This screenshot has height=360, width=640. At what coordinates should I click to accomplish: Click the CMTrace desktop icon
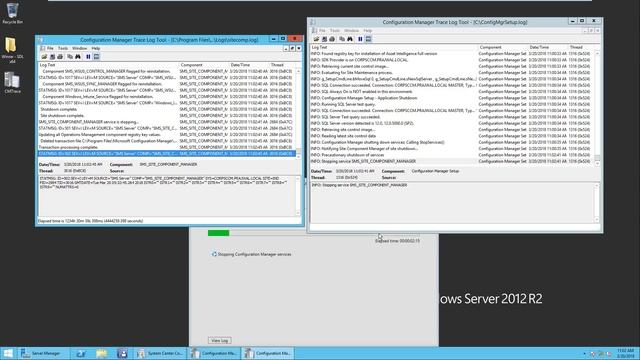pos(12,83)
